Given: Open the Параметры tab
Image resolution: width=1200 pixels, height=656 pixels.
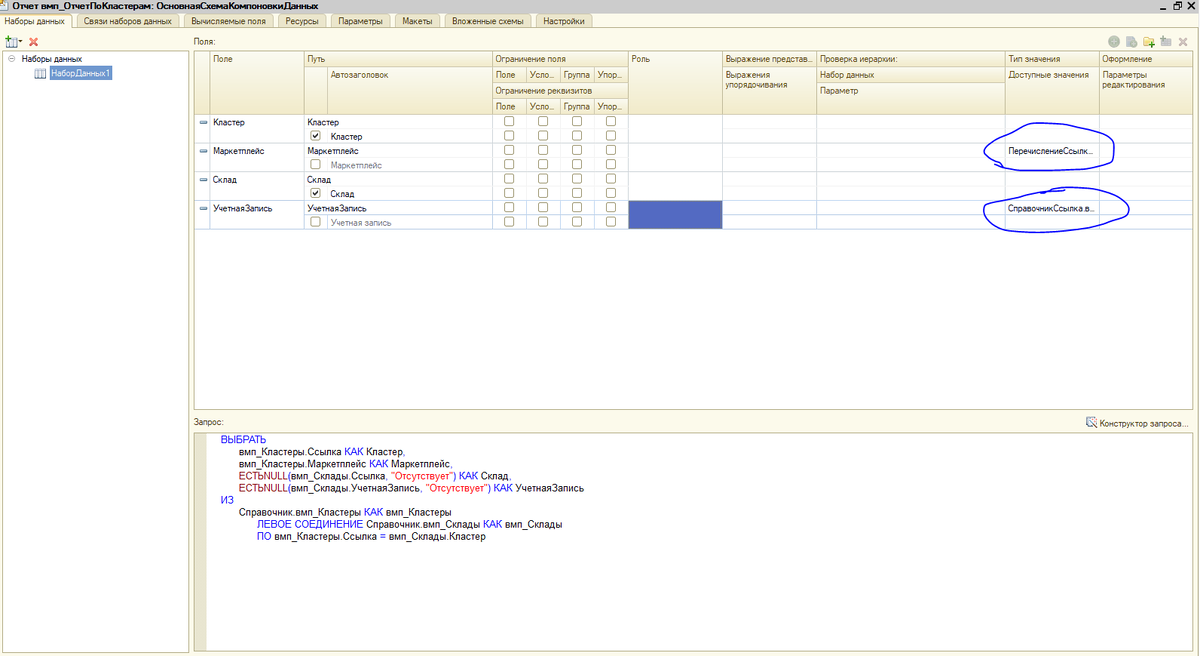Looking at the screenshot, I should point(359,21).
